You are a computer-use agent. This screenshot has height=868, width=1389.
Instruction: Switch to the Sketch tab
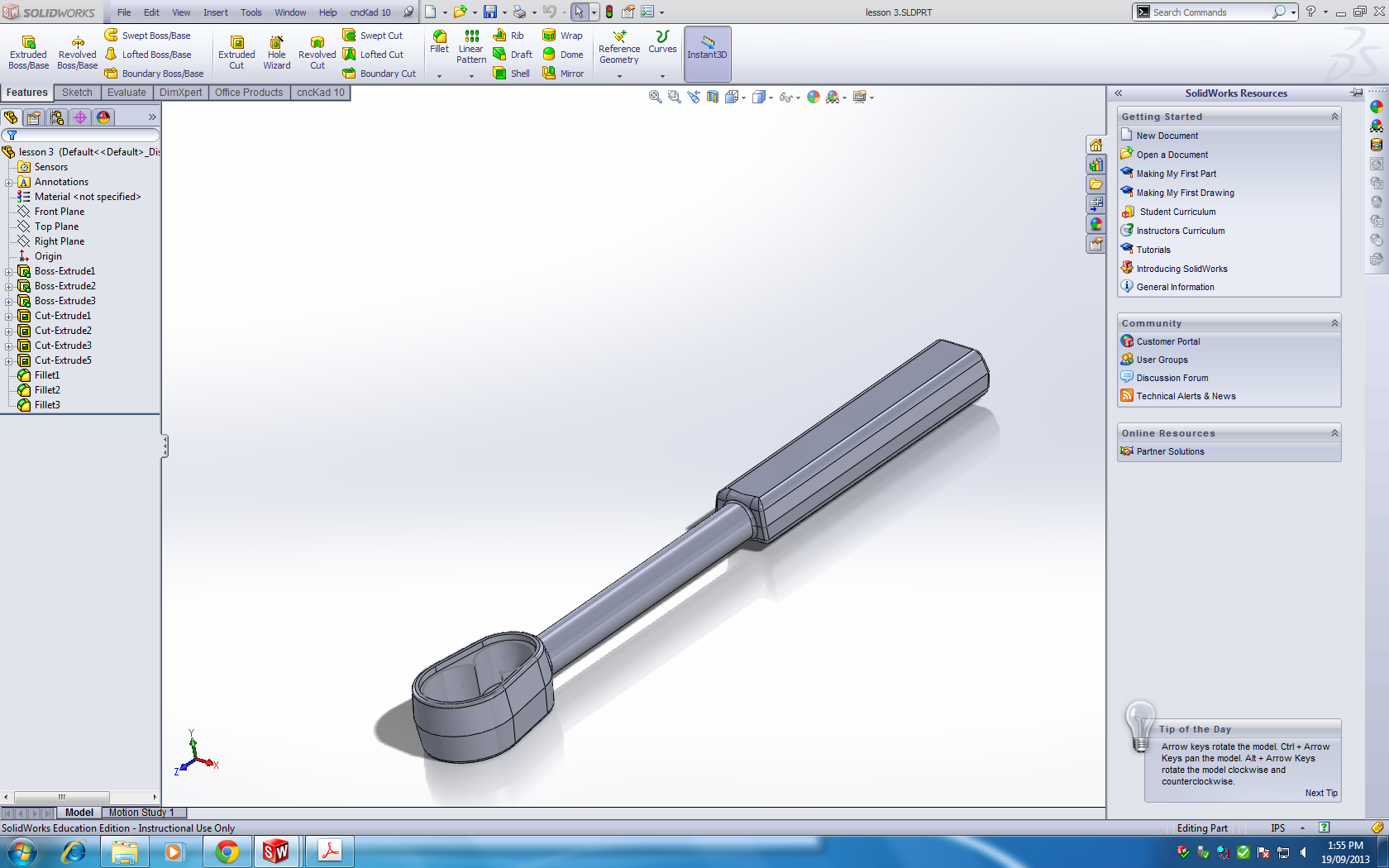pos(77,93)
